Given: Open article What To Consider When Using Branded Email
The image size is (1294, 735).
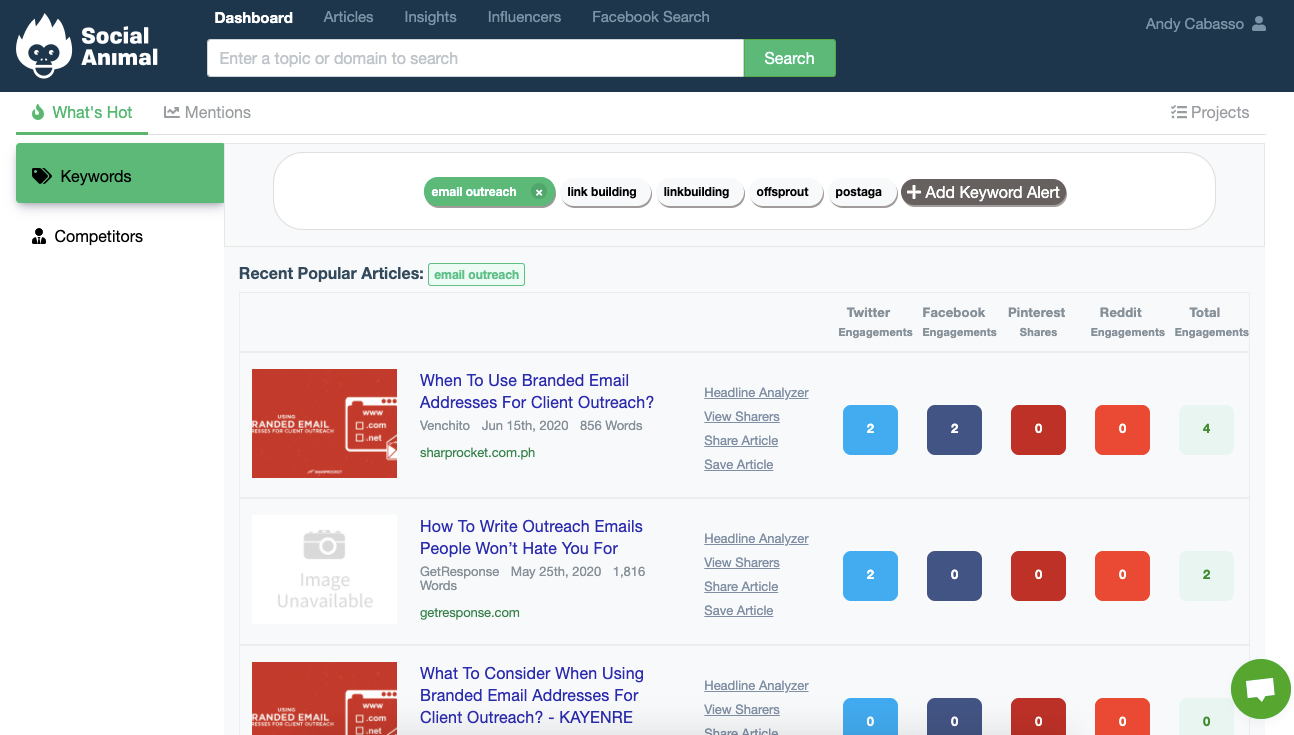Looking at the screenshot, I should point(532,695).
